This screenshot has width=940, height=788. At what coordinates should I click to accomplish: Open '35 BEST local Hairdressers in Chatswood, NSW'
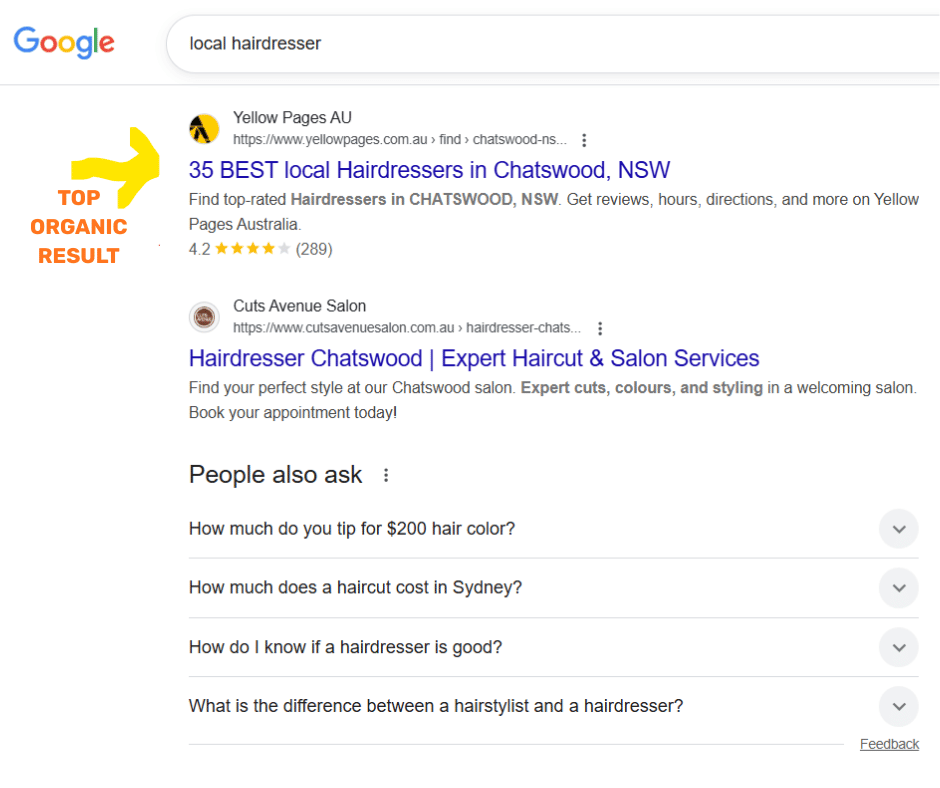tap(429, 170)
